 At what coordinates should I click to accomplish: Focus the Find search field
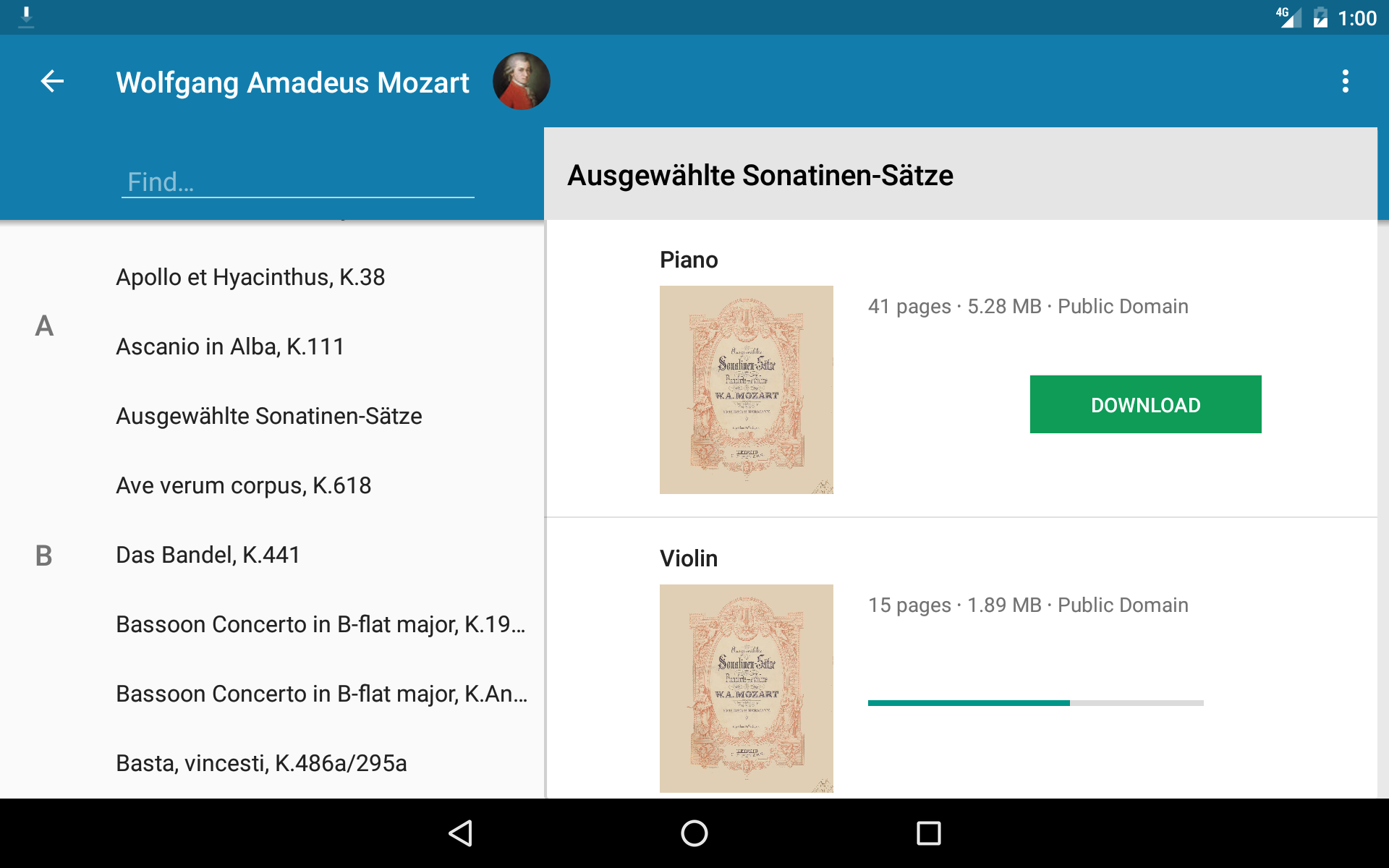(298, 181)
